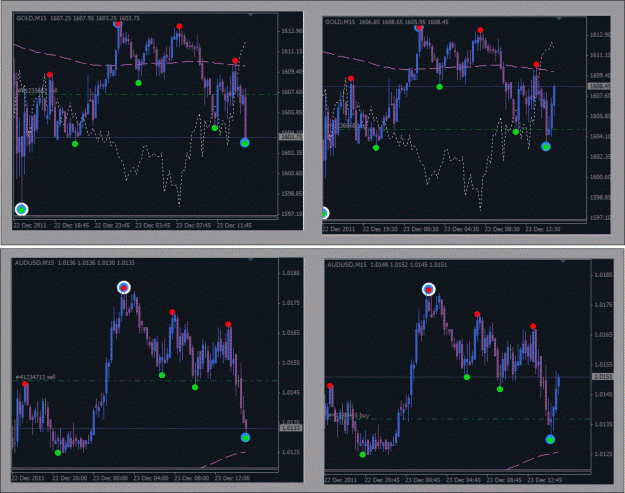
Task: Select the GOLD,M15 header ending in 1603.75
Action: pyautogui.click(x=78, y=18)
